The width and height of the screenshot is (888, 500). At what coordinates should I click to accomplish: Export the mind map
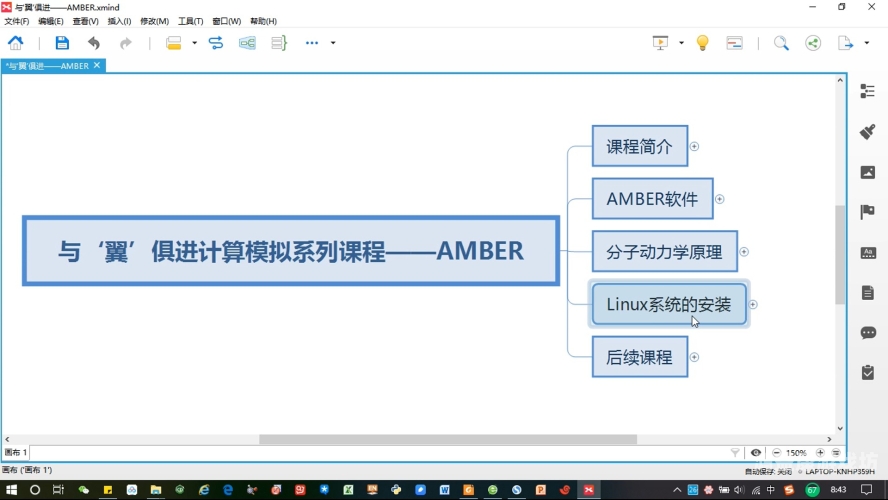pos(845,43)
